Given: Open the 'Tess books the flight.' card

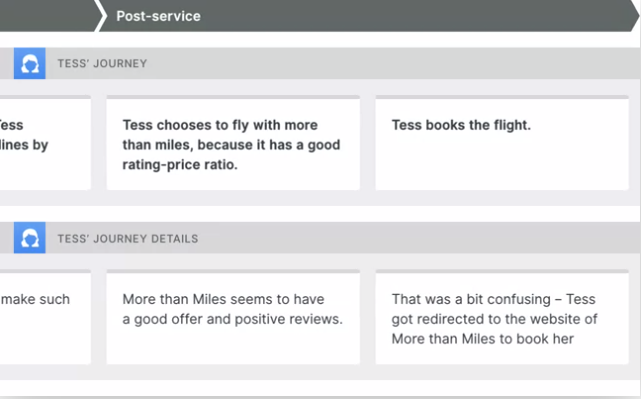Looking at the screenshot, I should coord(502,143).
